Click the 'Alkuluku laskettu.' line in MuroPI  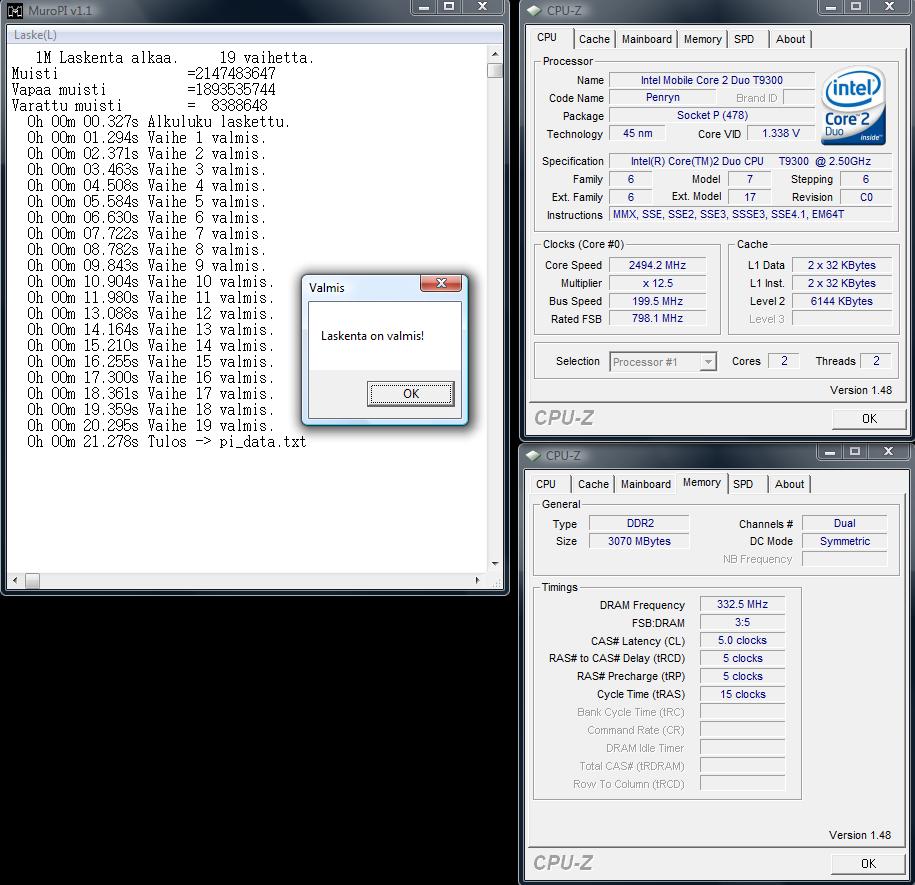218,122
